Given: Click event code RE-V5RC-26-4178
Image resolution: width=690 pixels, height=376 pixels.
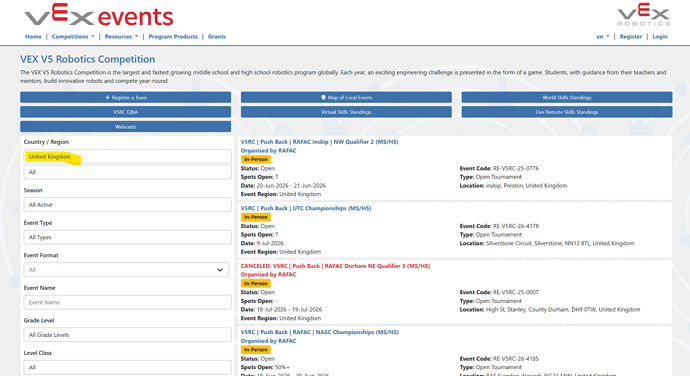Looking at the screenshot, I should click(516, 226).
